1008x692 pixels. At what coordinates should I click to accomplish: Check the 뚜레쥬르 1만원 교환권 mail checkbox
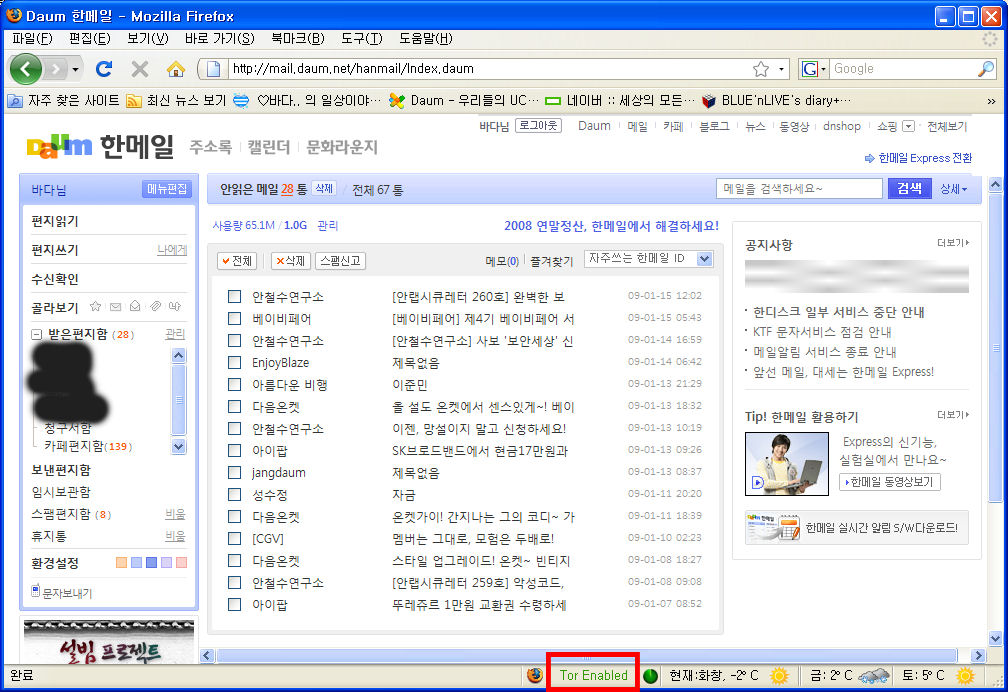point(235,605)
